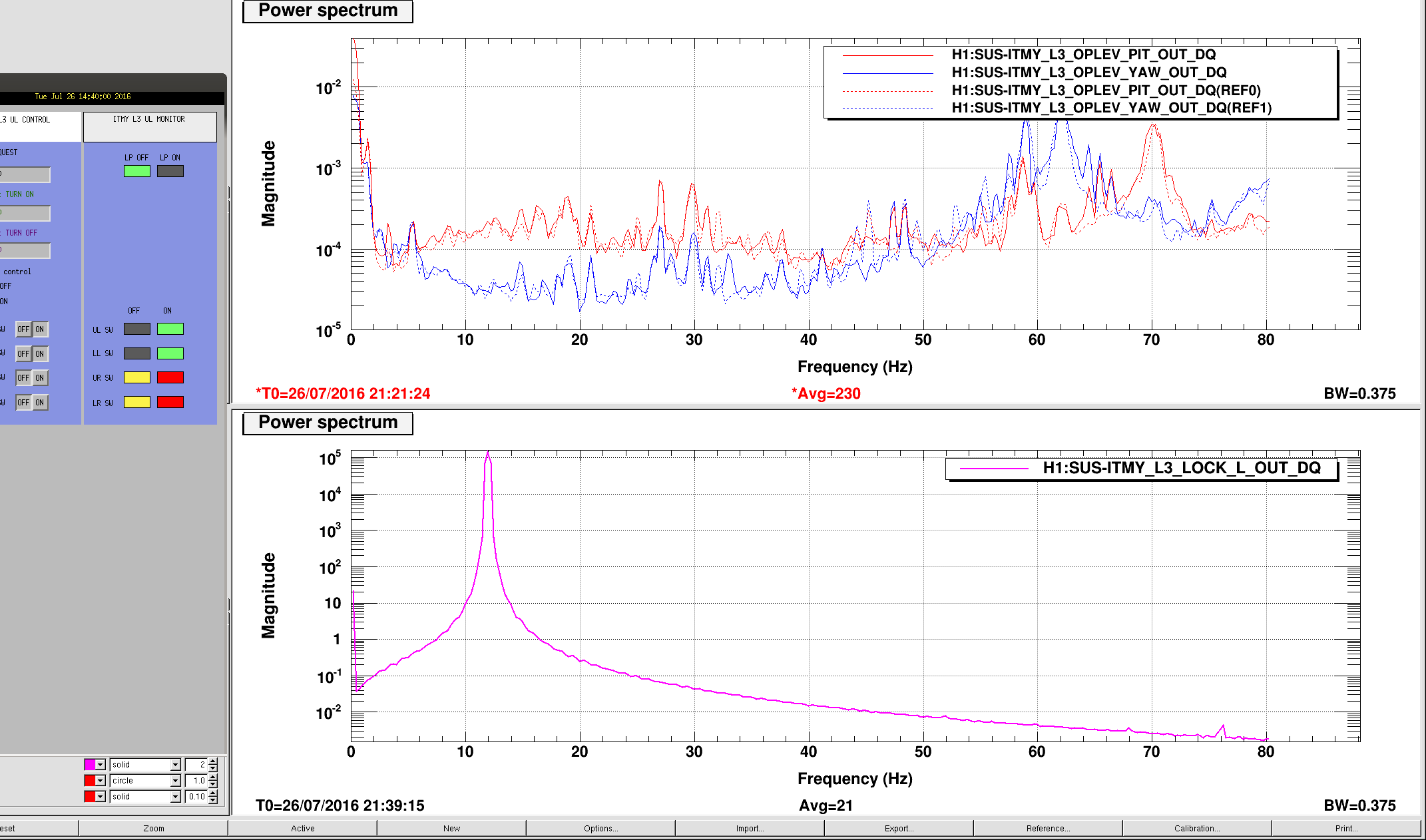
Task: Decrease the 1.0 marker size with down arrow
Action: [213, 784]
